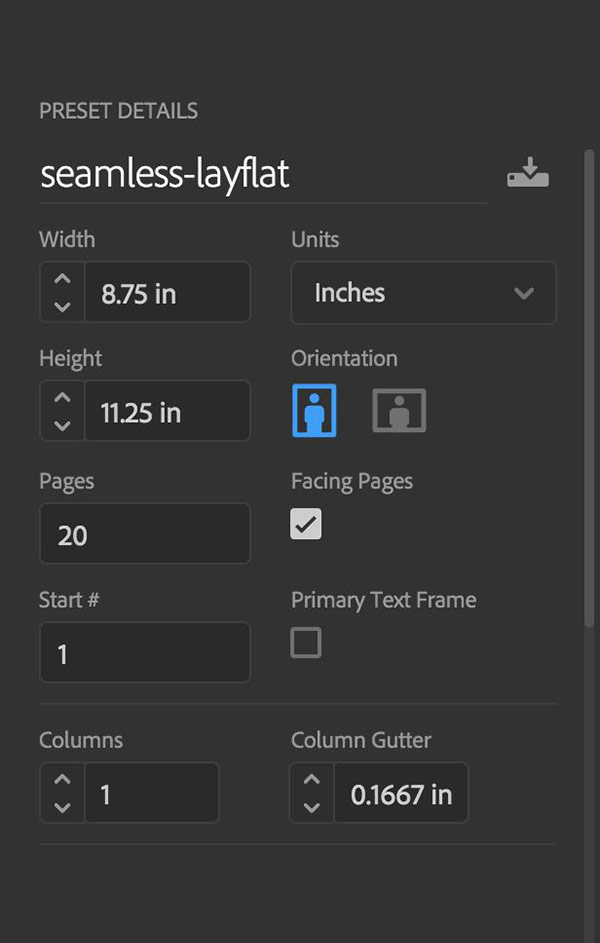Increase Columns count with up arrow

(x=63, y=779)
